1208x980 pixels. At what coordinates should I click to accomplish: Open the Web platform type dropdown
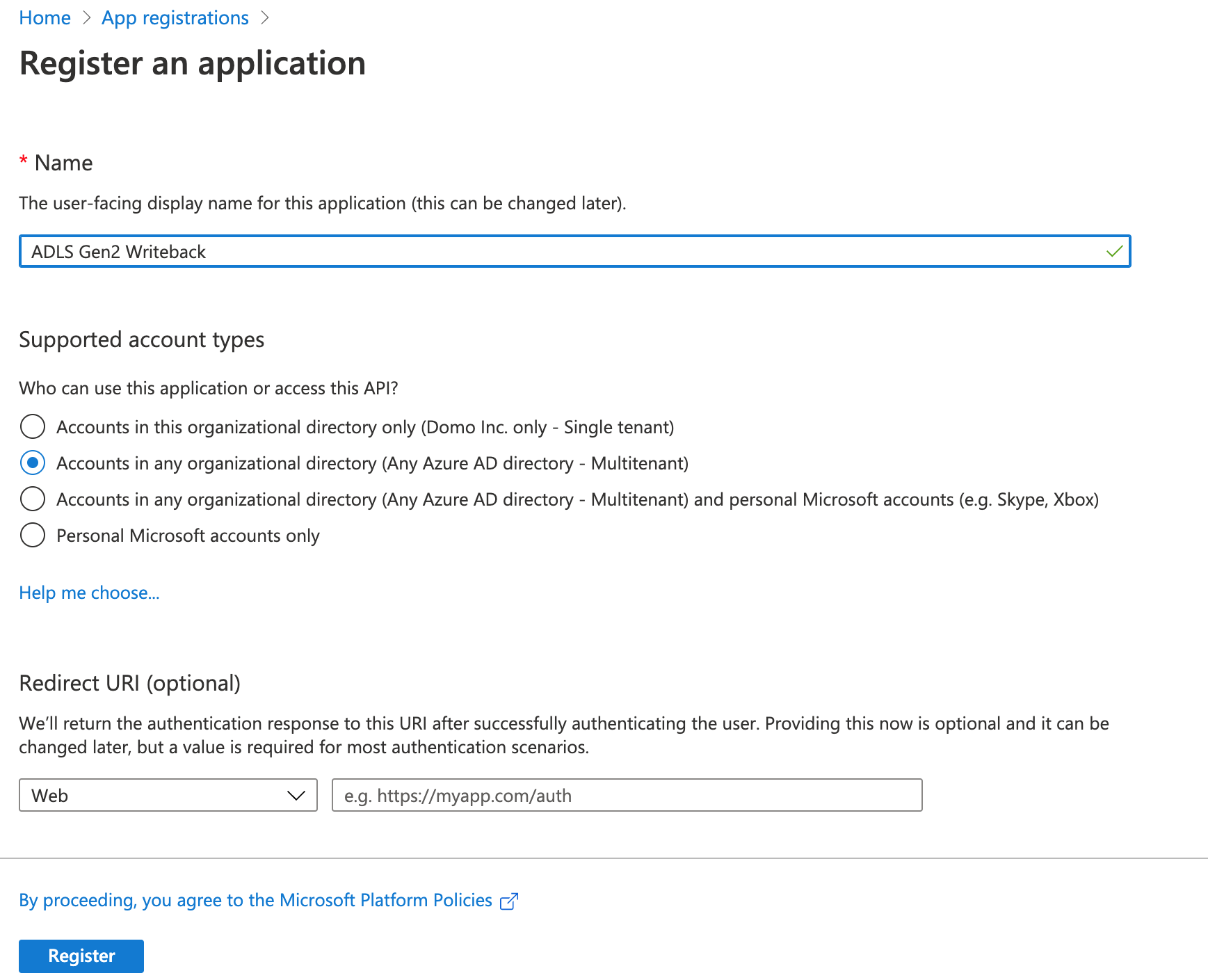click(168, 795)
